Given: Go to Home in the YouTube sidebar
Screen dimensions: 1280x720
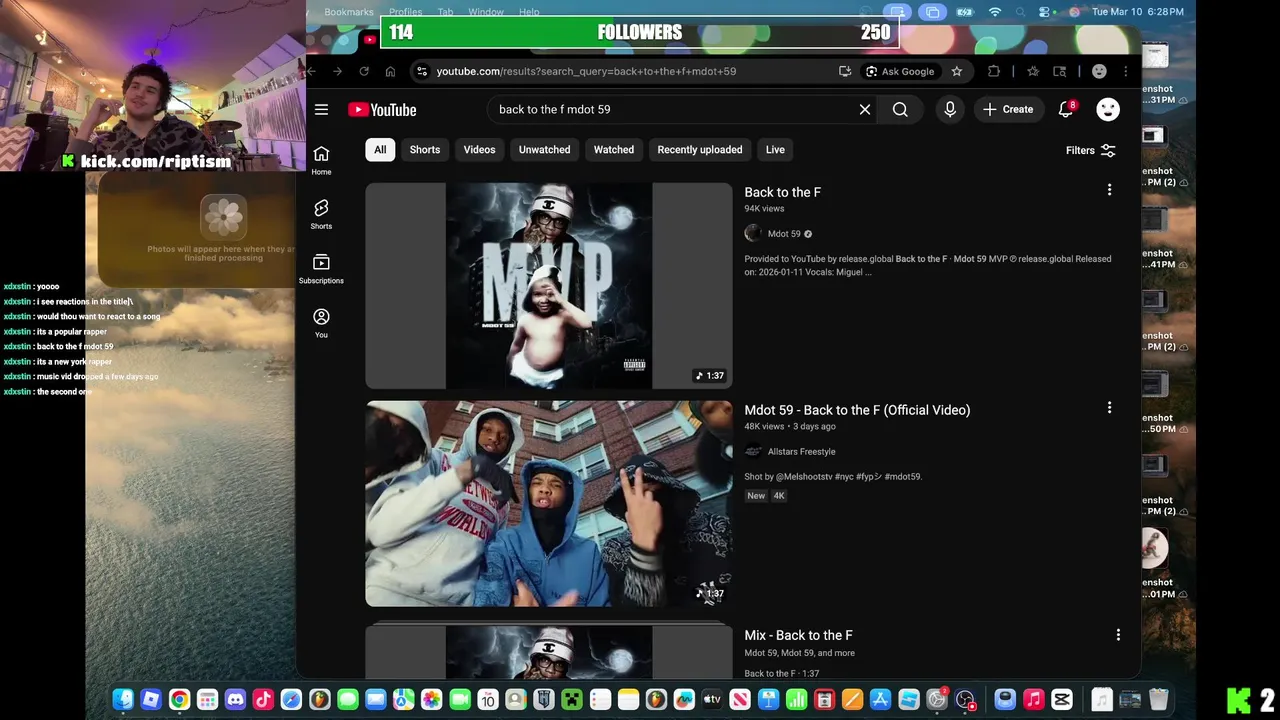Looking at the screenshot, I should tap(321, 160).
